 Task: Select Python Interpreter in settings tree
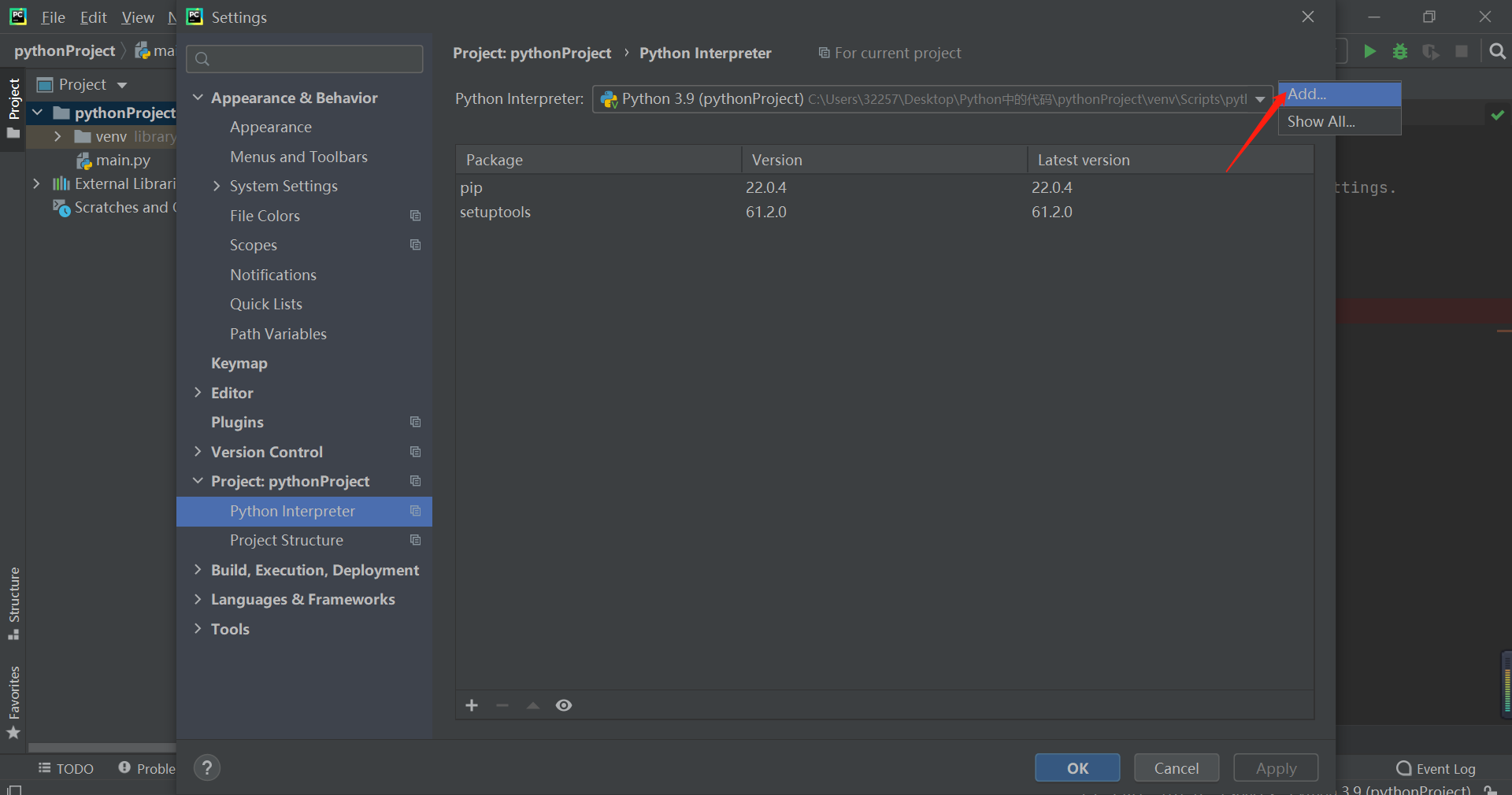[x=304, y=511]
